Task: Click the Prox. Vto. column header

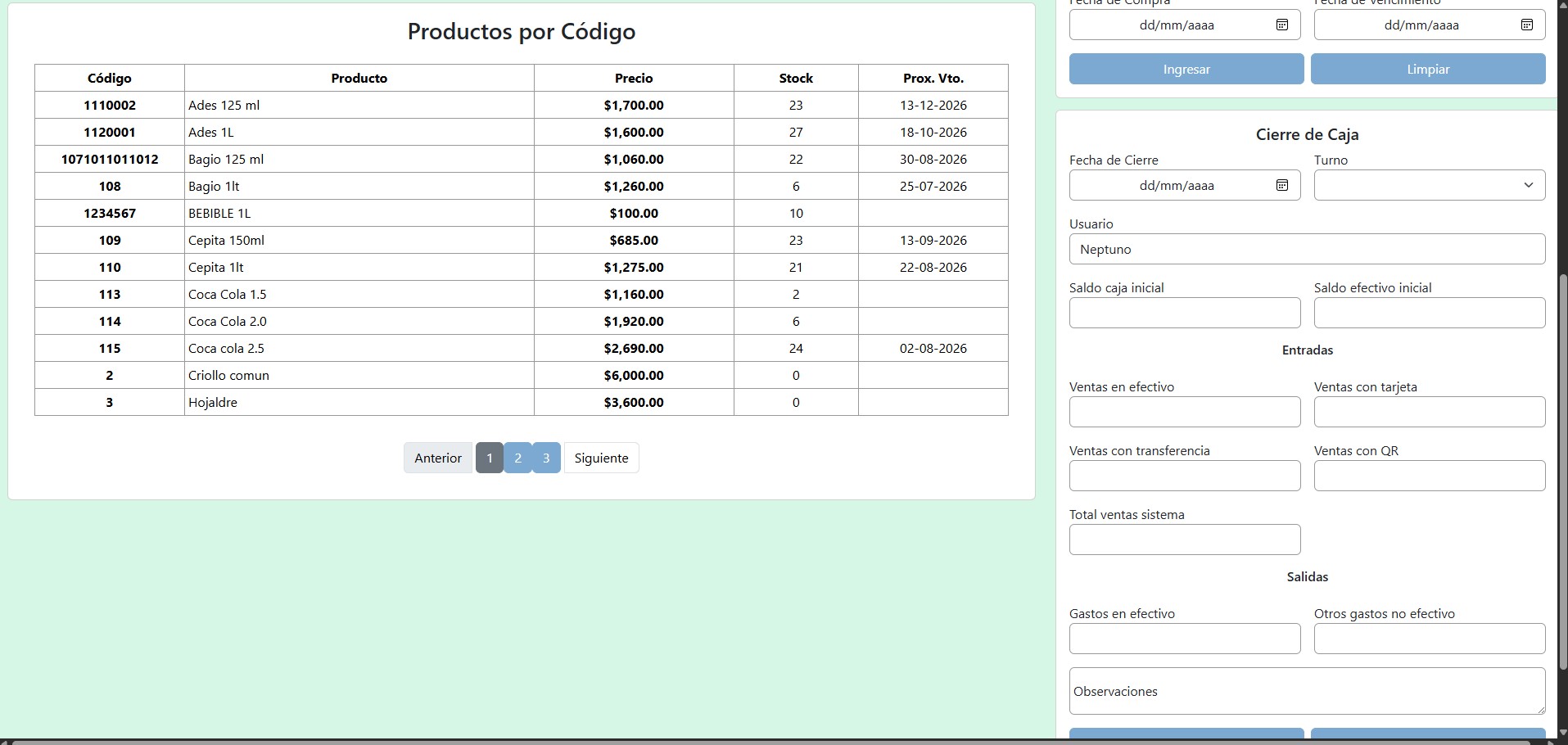Action: 933,78
